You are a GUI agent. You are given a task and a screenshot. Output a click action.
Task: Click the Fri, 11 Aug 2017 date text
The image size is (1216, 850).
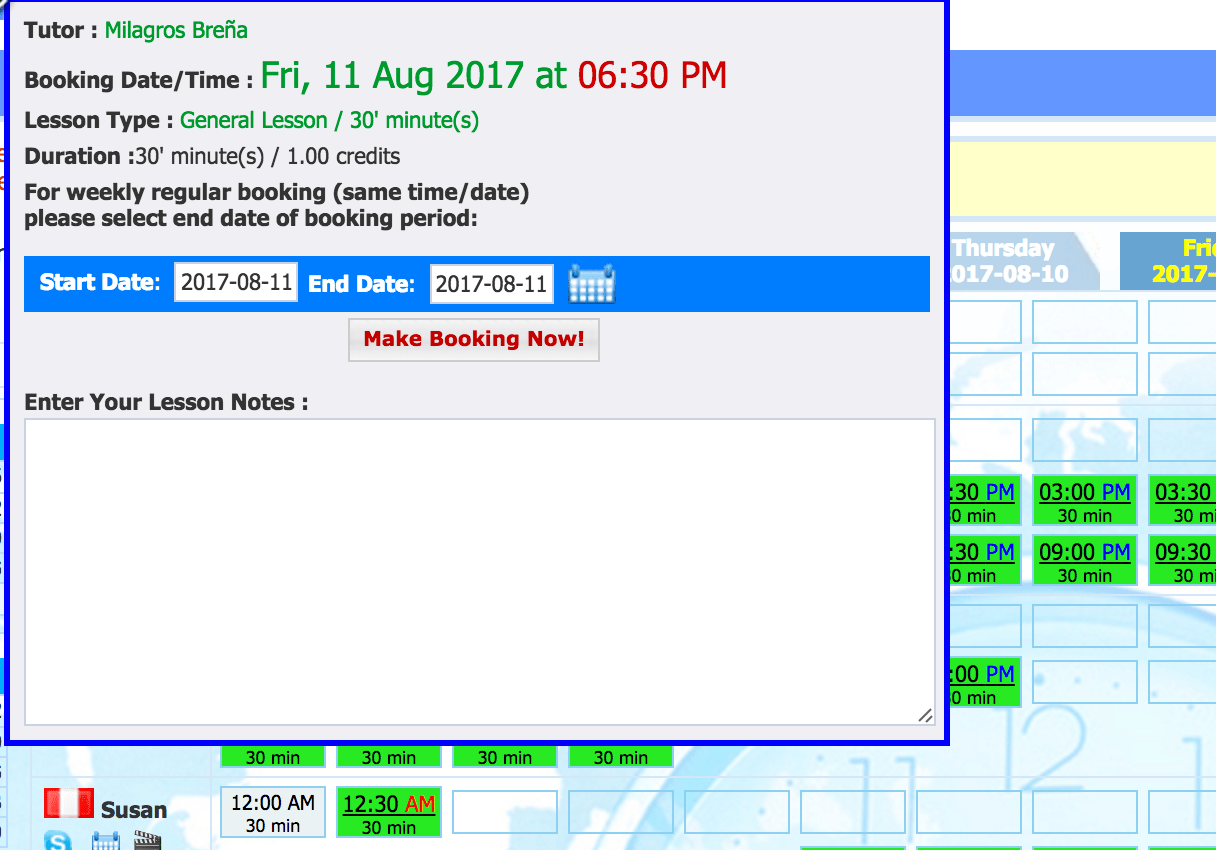tap(392, 75)
